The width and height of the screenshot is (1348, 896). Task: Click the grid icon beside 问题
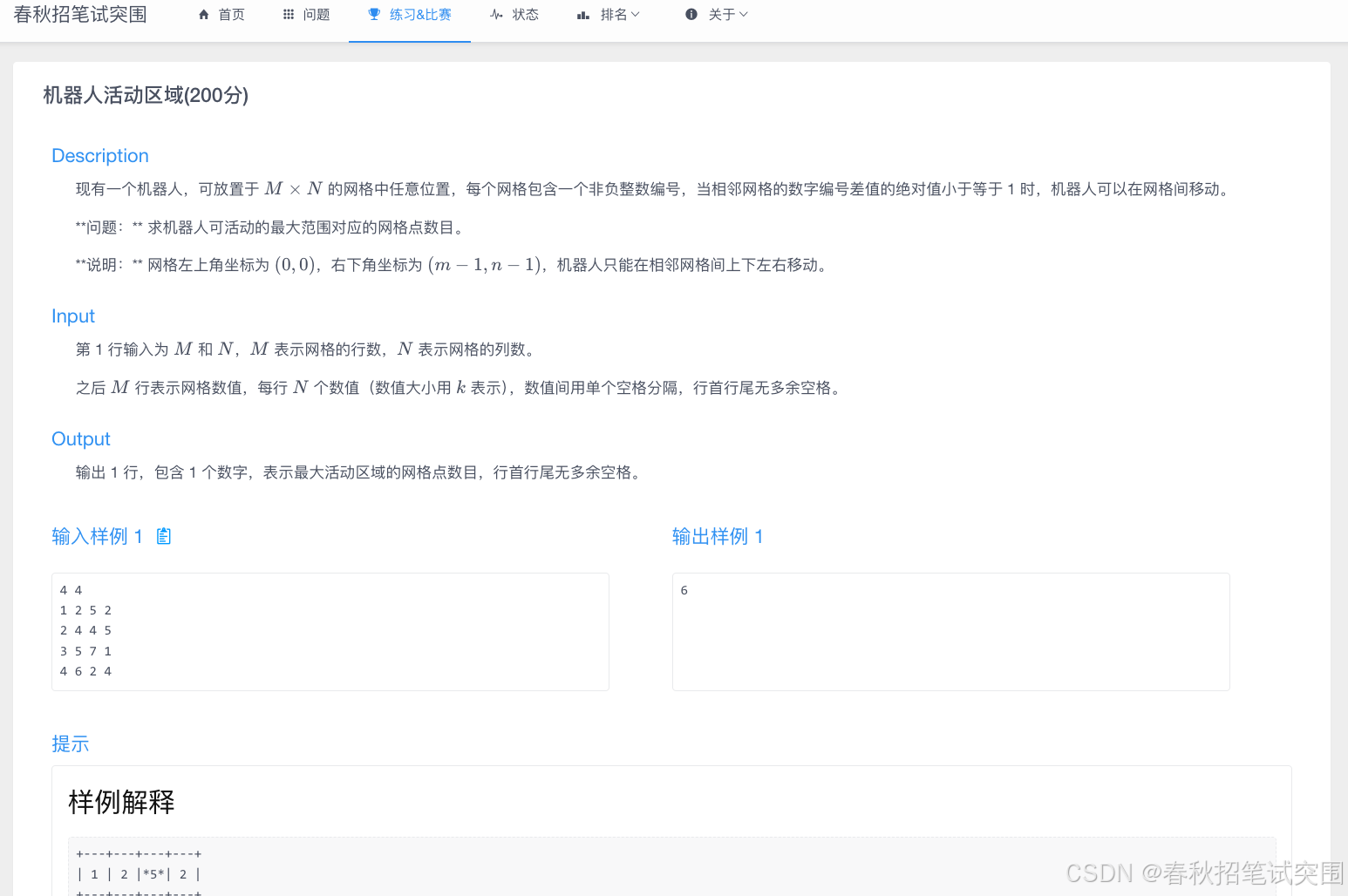click(289, 15)
